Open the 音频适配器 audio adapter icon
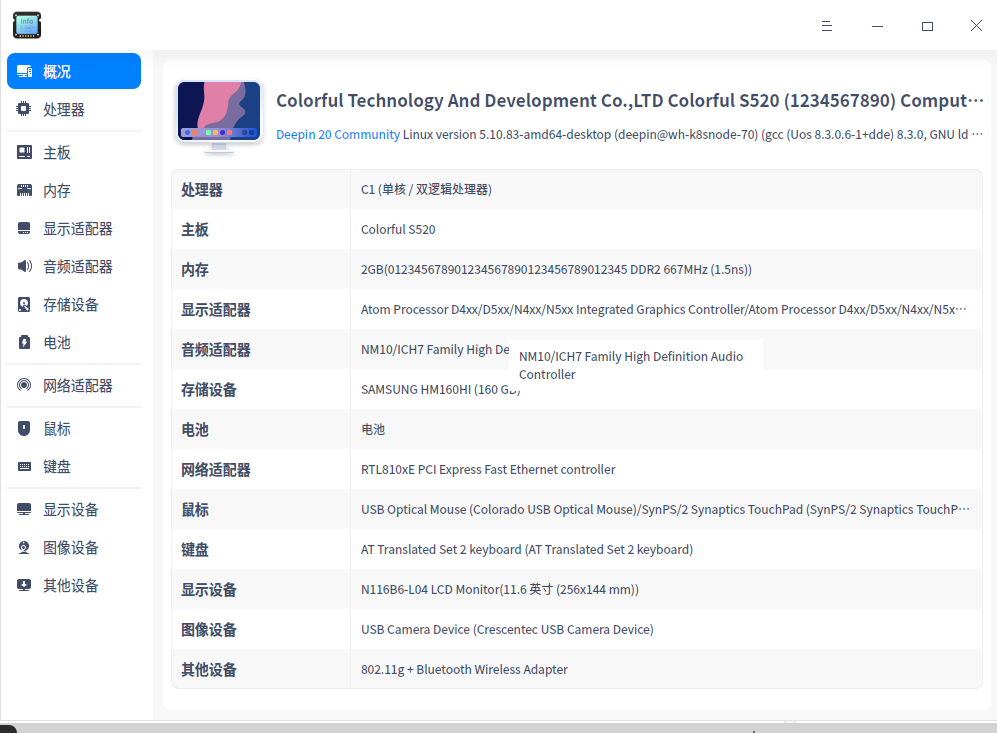Screen dimensions: 997x733 pos(23,266)
